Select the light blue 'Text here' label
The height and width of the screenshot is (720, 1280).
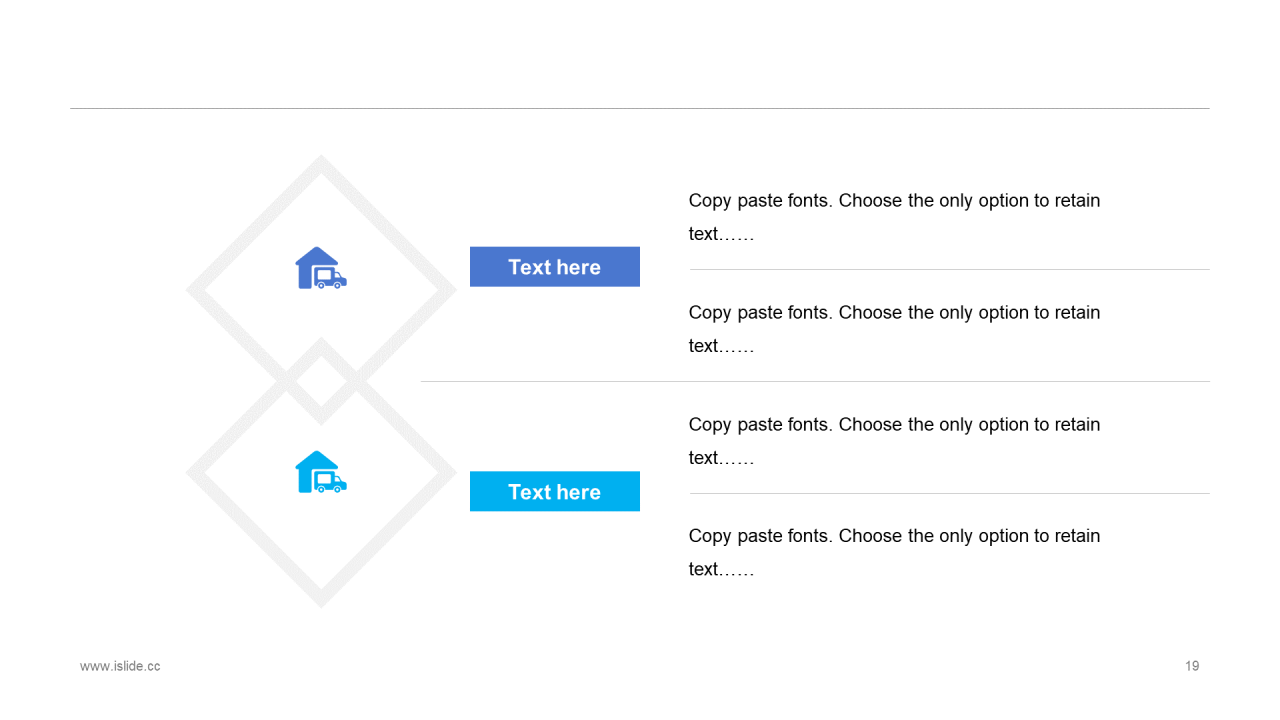555,491
